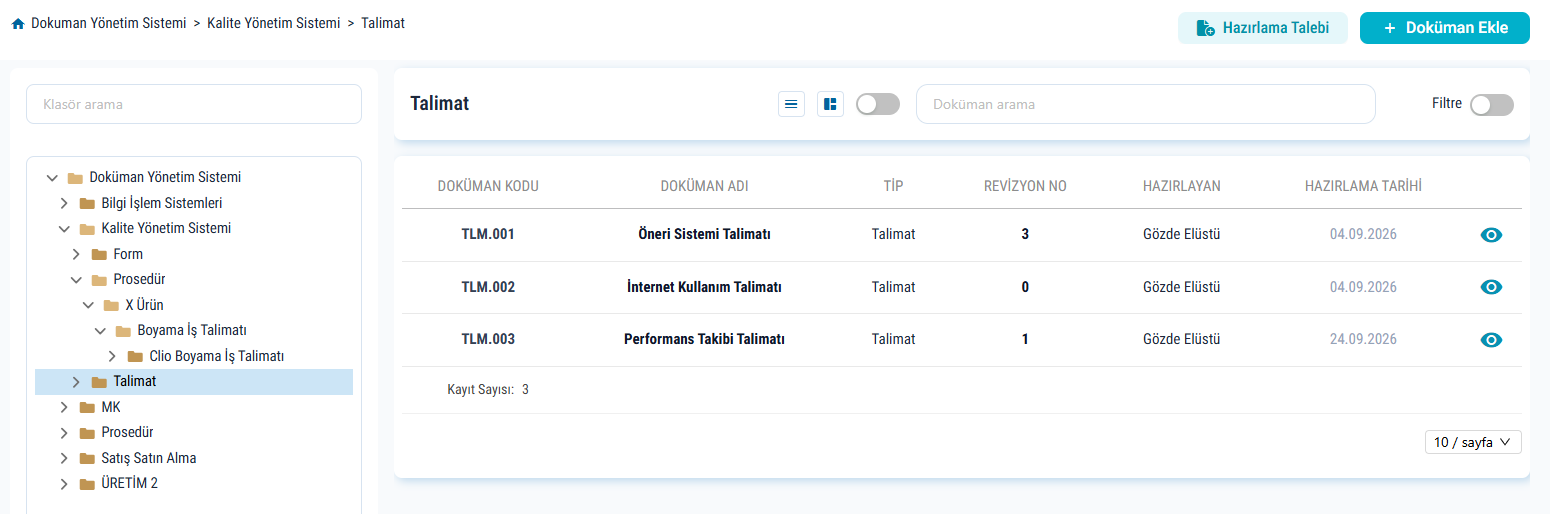Open the 10 / sayfa page size dropdown
The width and height of the screenshot is (1550, 514).
1473,442
